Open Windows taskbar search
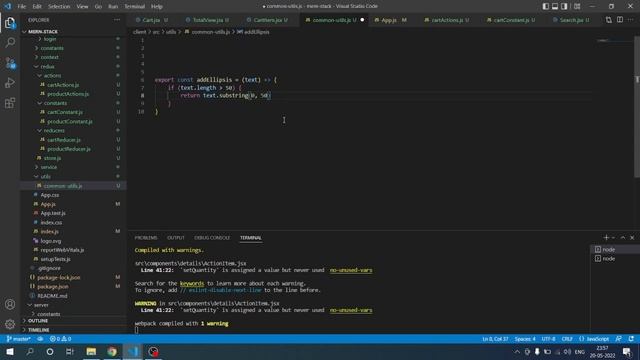The image size is (640, 360). point(30,351)
